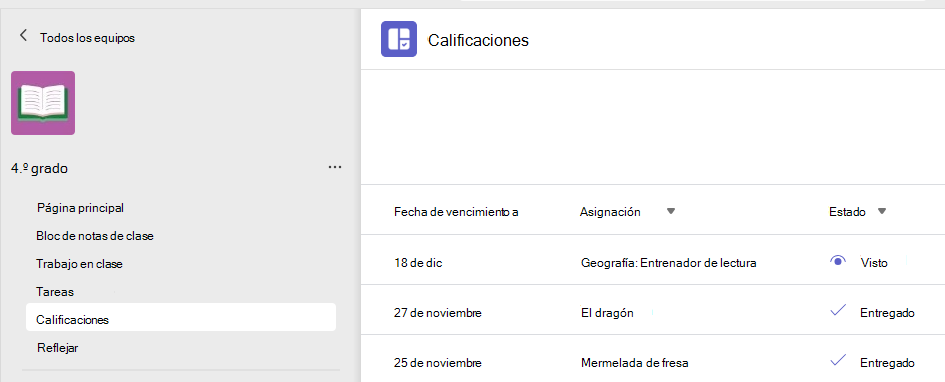Open the Mermelada de fresa assignment
Viewport: 945px width, 382px height.
point(635,363)
